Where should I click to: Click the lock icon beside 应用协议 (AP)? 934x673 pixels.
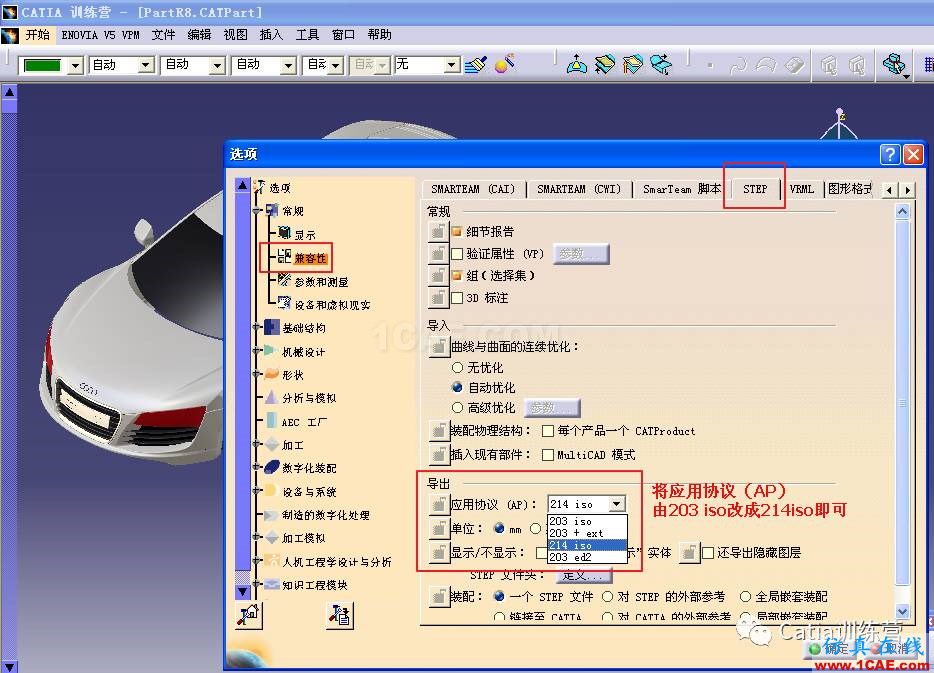point(438,504)
